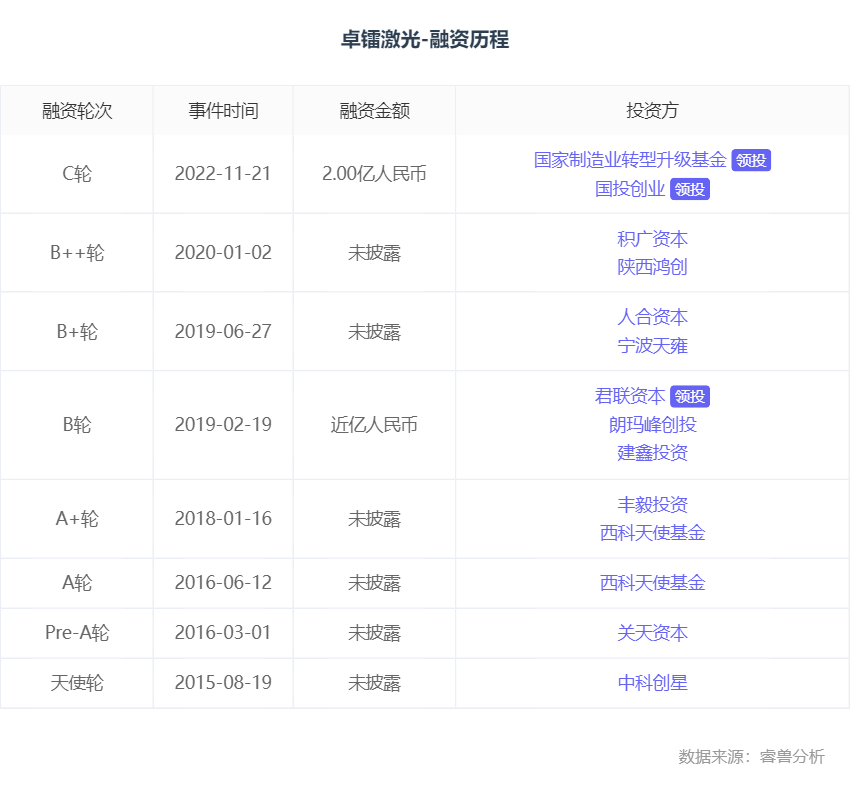This screenshot has height=800, width=850.
Task: Open the 朗玛峰创投 investor link
Action: pos(652,425)
